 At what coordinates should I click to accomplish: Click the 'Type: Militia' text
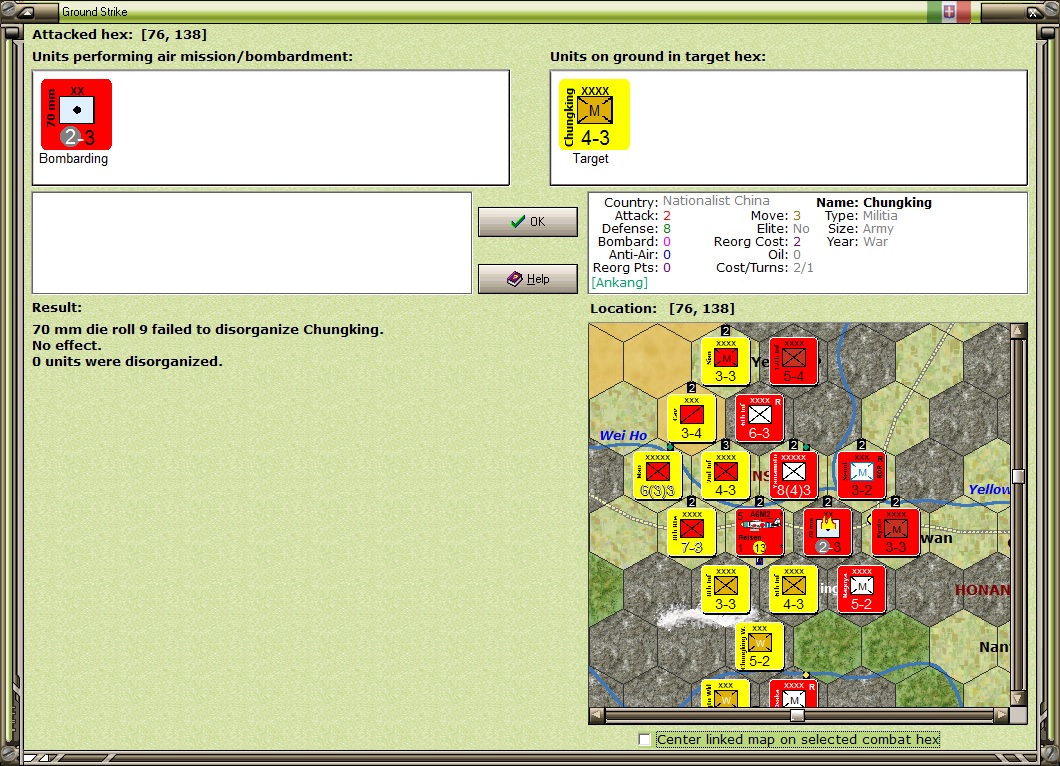point(861,216)
